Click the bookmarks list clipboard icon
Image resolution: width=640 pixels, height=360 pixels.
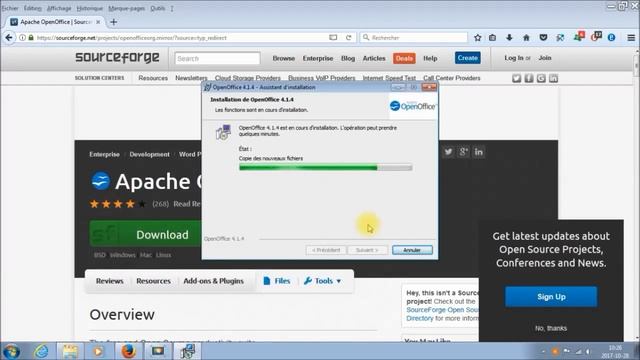493,38
